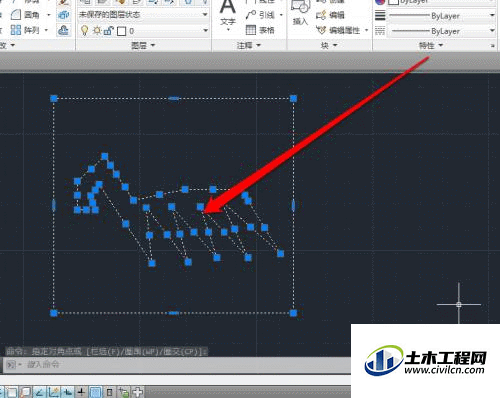Screen dimensions: 500x398
Task: Select the rectangle's bottom edge midpoint grip
Action: [174, 313]
